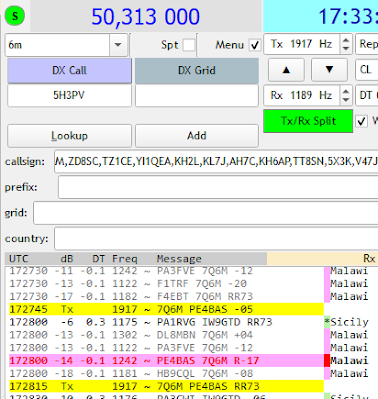Select highlighted row PE4BAS 7Q6M R-17

(166, 361)
